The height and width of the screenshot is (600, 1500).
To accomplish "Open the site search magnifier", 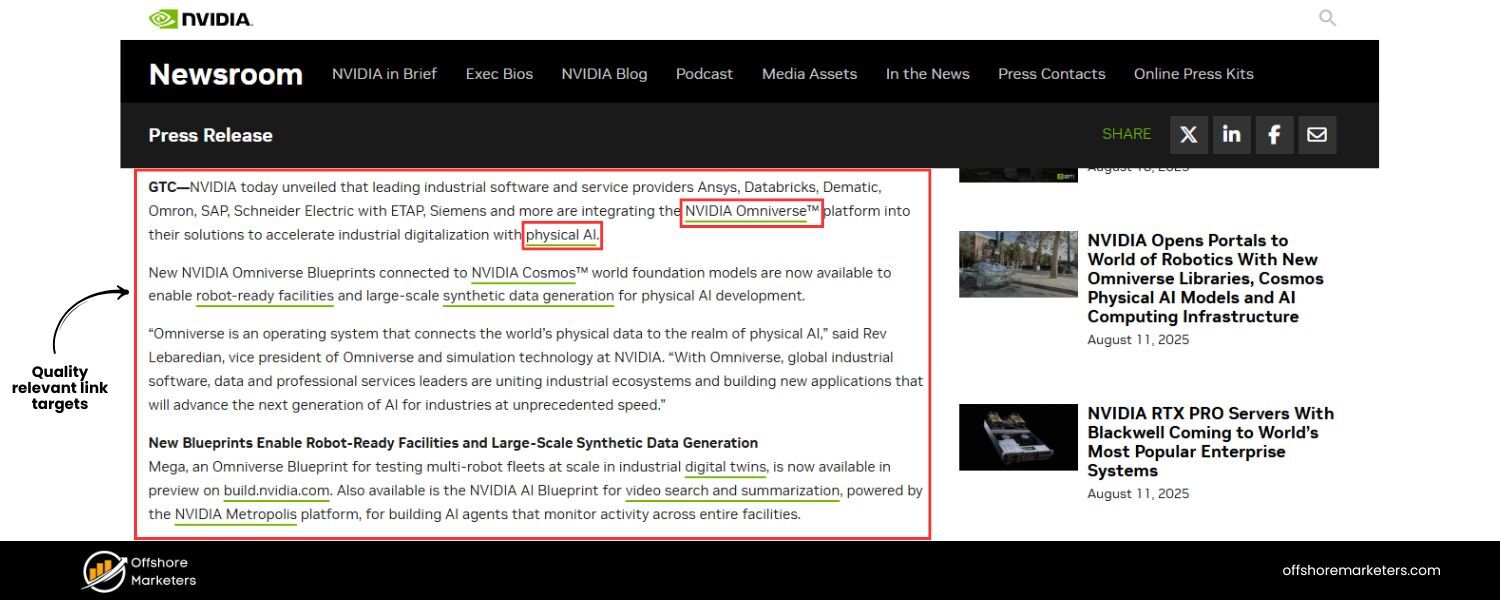I will click(1327, 18).
